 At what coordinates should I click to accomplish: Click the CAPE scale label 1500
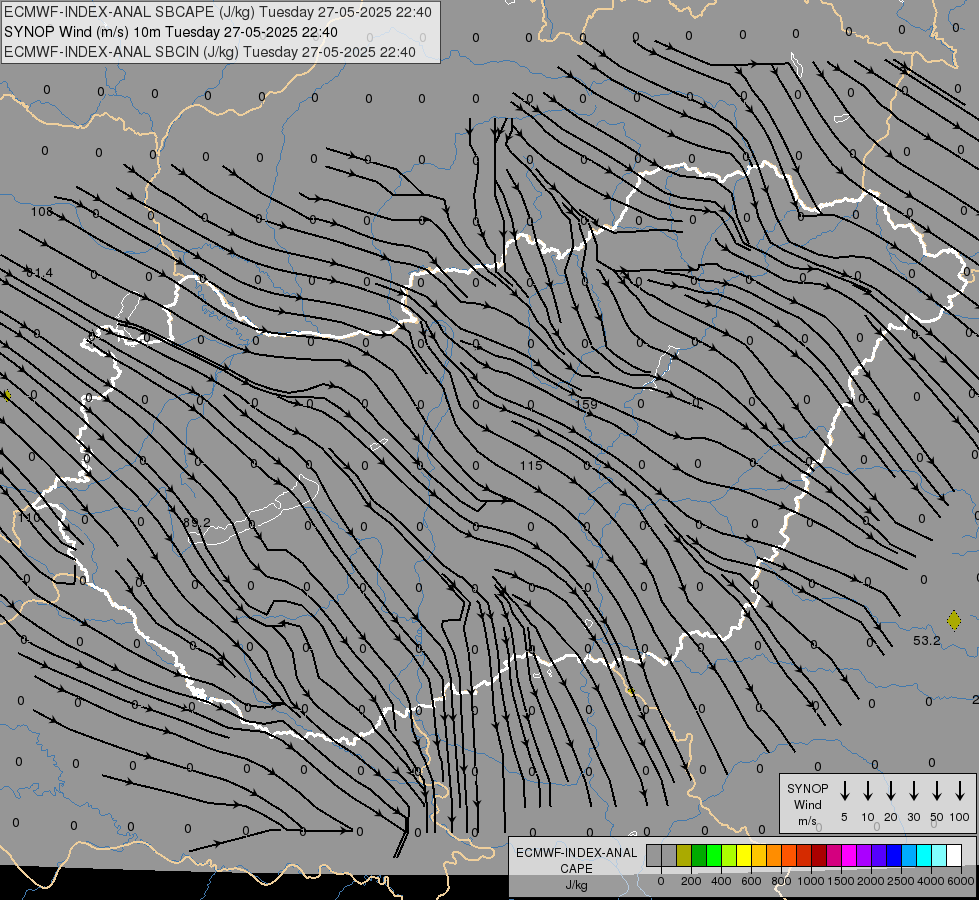click(841, 881)
